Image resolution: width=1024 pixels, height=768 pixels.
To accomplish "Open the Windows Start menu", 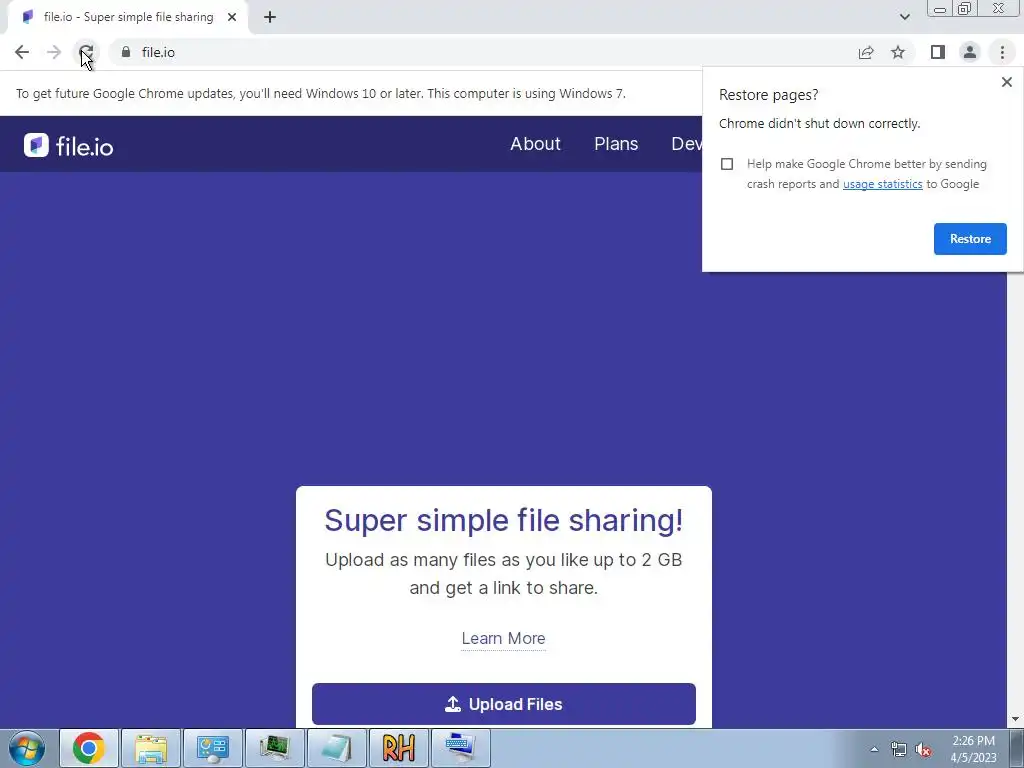I will click(x=27, y=748).
